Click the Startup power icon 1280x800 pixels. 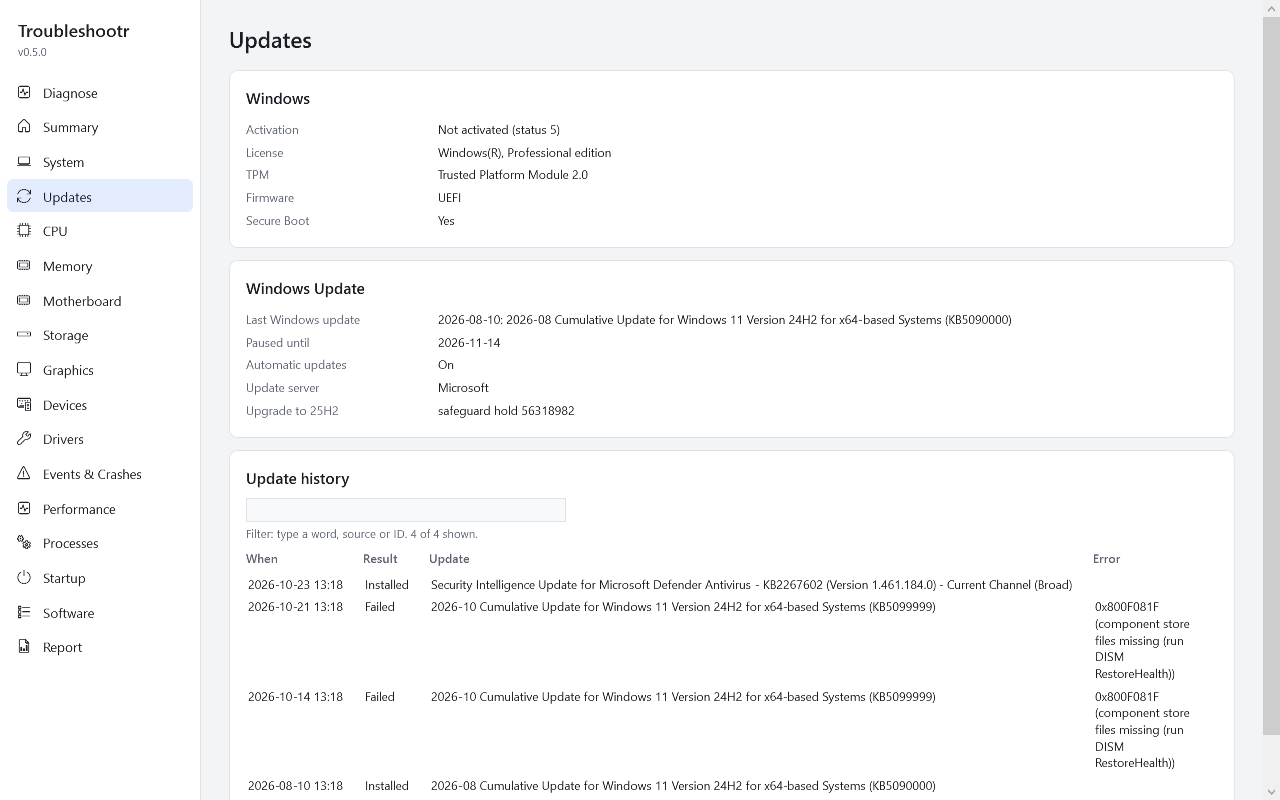tap(24, 578)
